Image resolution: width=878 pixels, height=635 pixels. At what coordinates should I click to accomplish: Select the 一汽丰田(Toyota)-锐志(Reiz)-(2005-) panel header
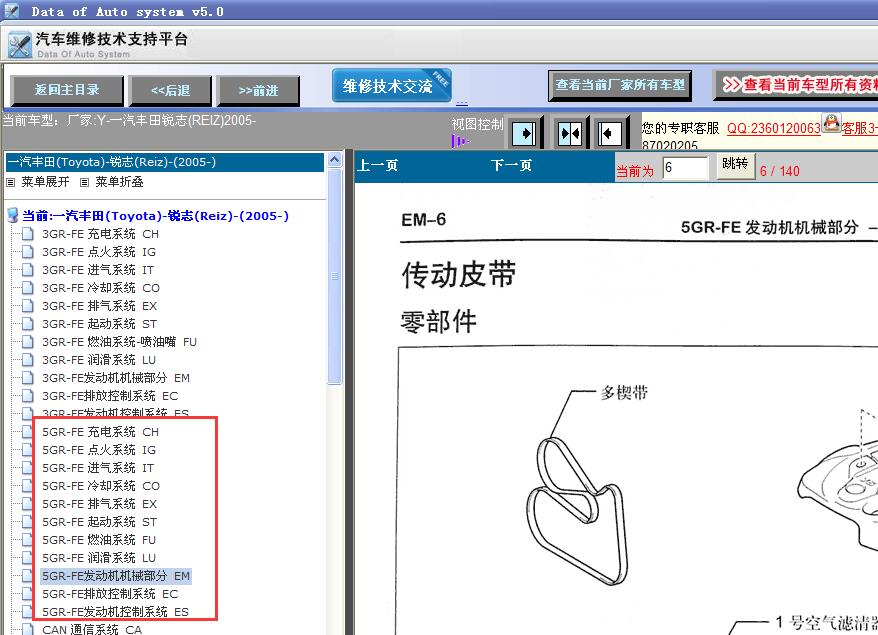pos(165,162)
